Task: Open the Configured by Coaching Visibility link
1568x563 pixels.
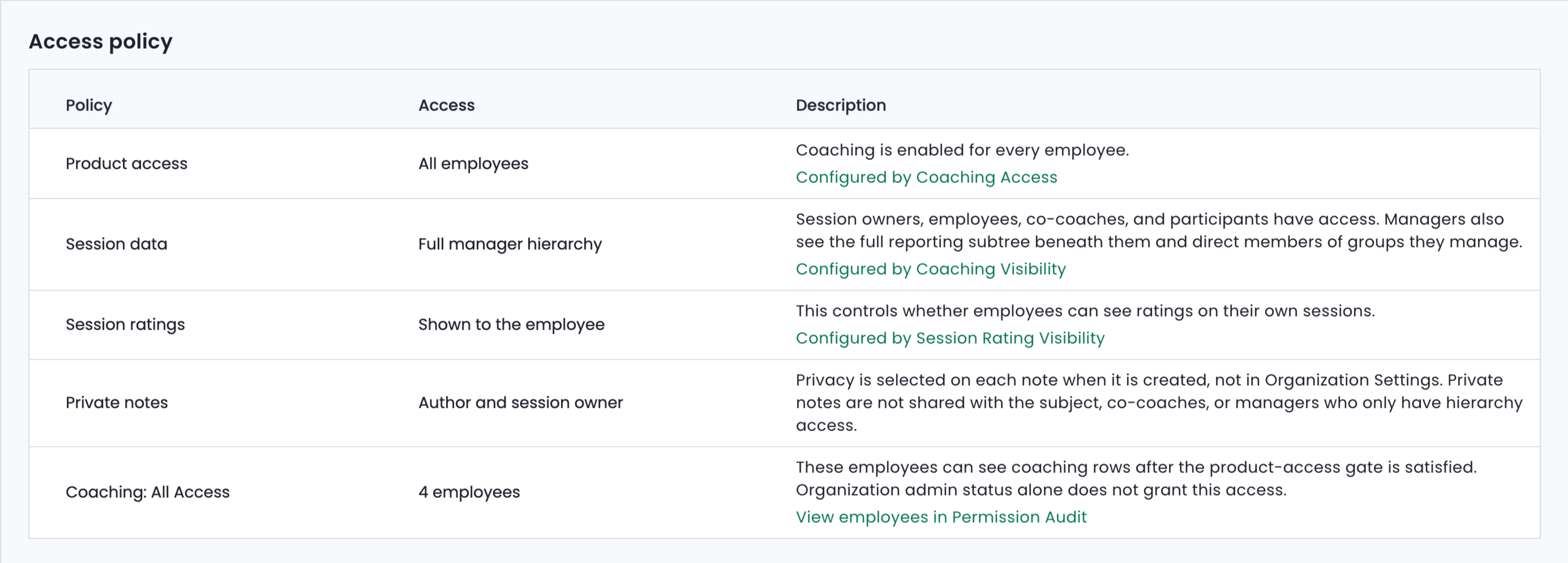Action: click(x=931, y=269)
